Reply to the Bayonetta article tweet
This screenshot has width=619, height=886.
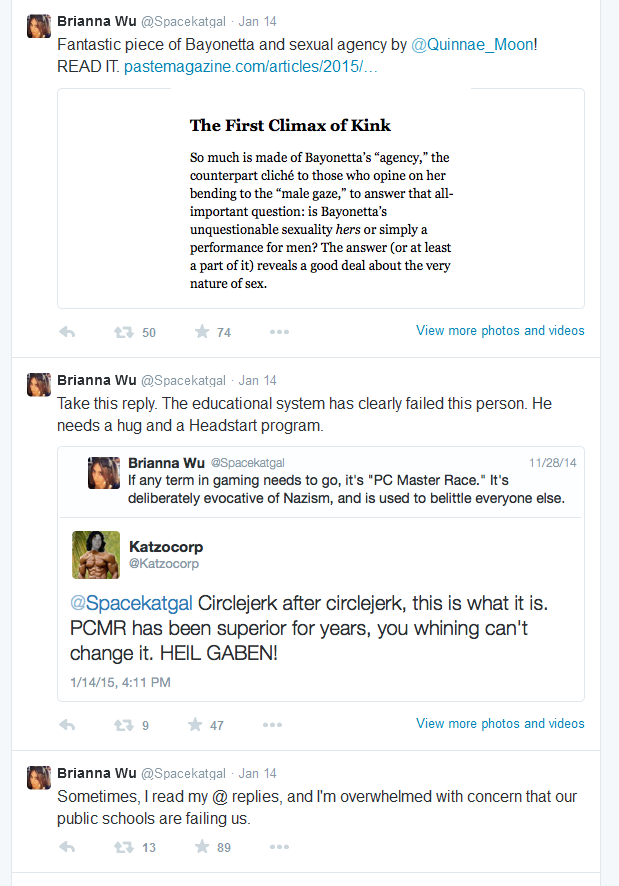(x=67, y=332)
